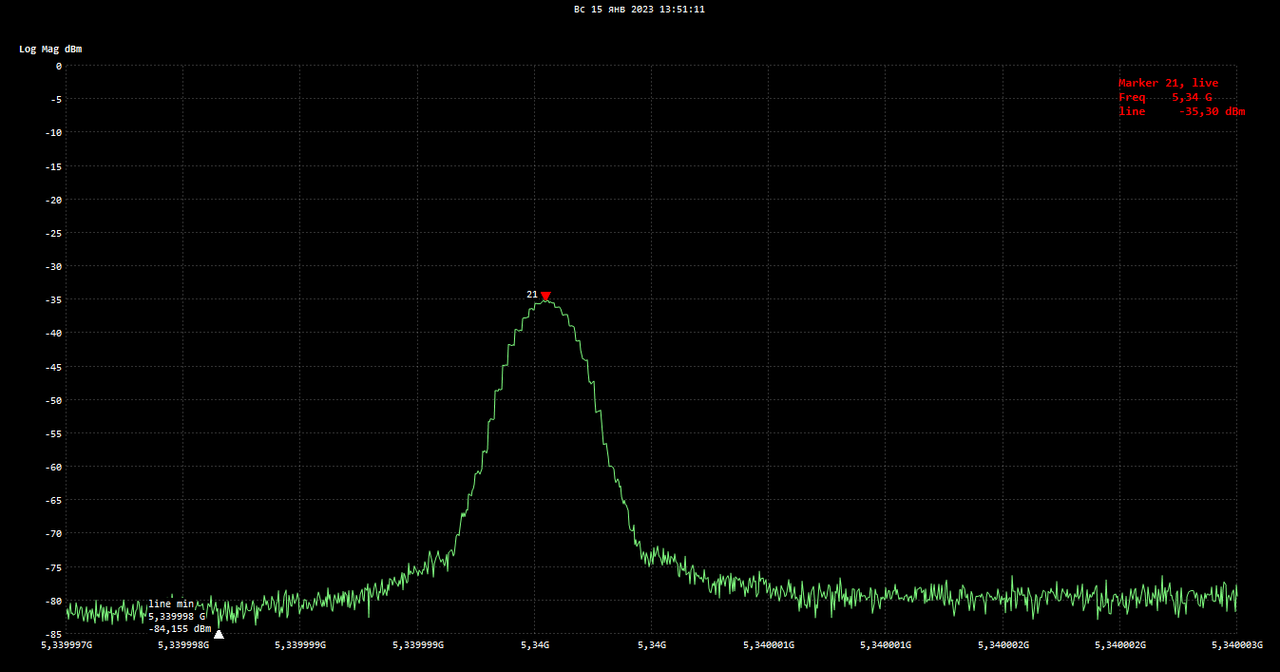Click the "21" marker number label
The height and width of the screenshot is (672, 1280).
tap(532, 294)
